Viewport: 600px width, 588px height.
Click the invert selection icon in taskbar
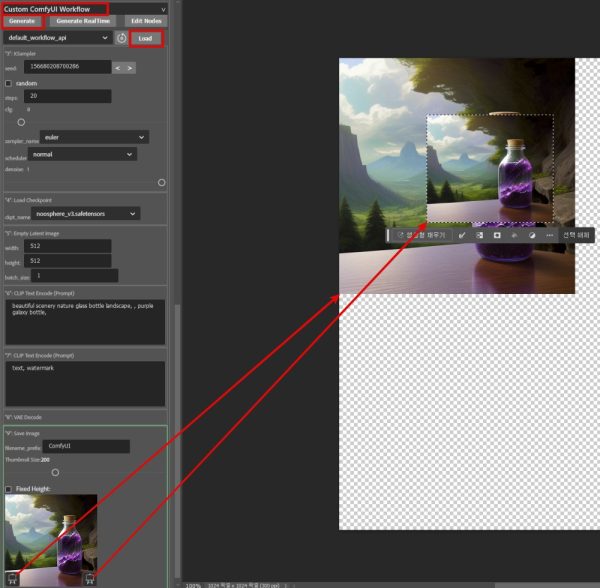(x=479, y=235)
